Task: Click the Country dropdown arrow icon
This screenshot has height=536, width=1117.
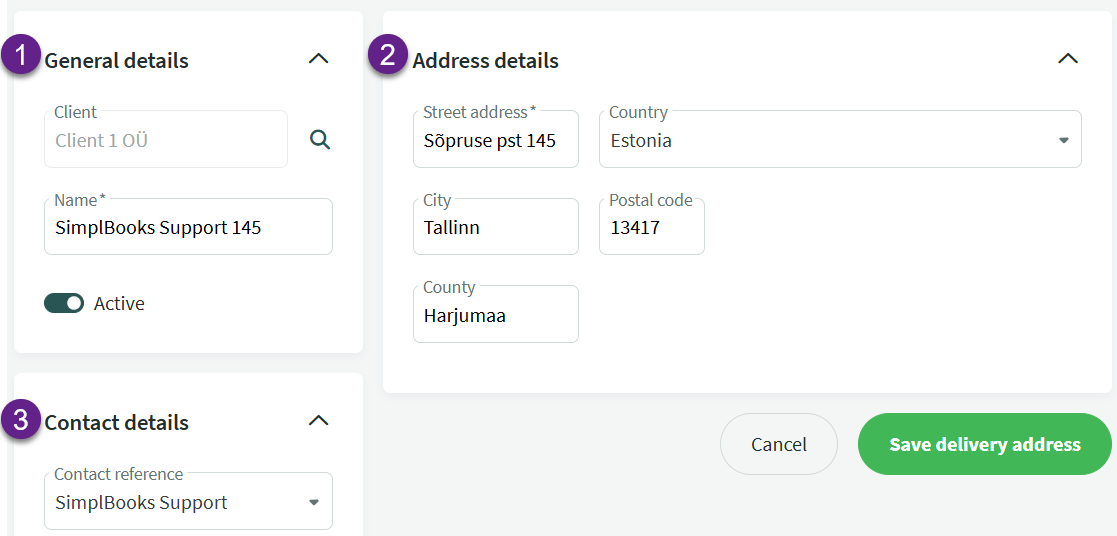Action: tap(1064, 140)
